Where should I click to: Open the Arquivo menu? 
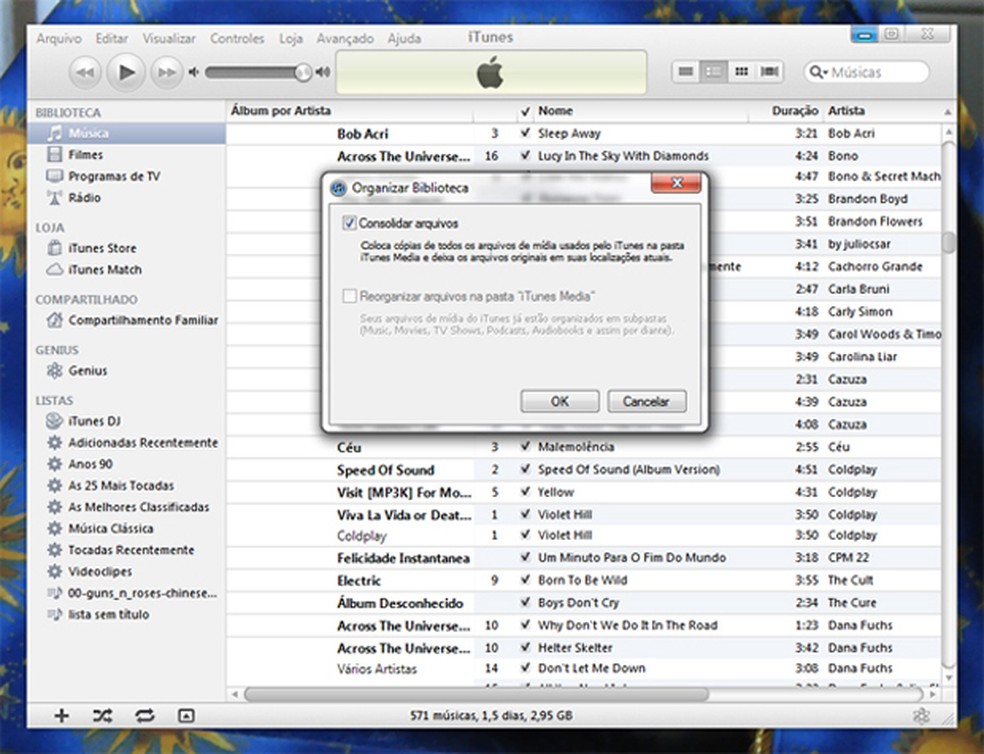tap(59, 38)
